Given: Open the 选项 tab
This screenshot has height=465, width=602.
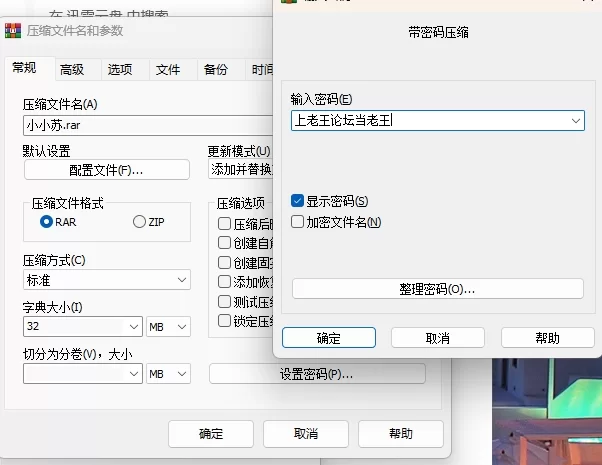Looking at the screenshot, I should (x=120, y=69).
